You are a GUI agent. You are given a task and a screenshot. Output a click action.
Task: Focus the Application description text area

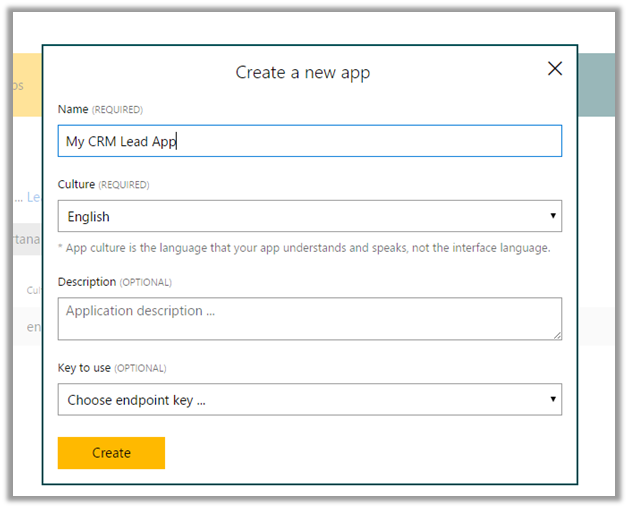tap(310, 318)
